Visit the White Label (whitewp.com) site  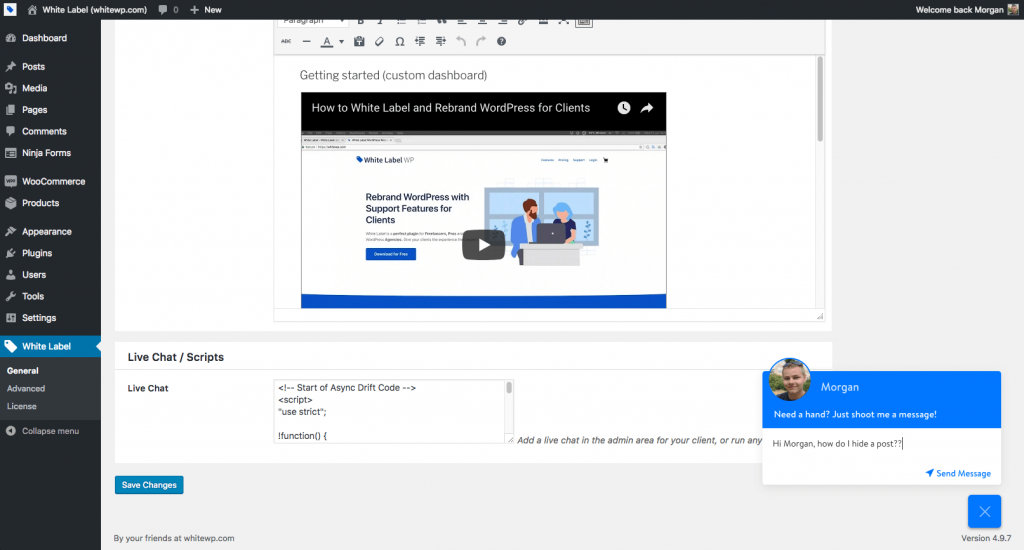[87, 10]
